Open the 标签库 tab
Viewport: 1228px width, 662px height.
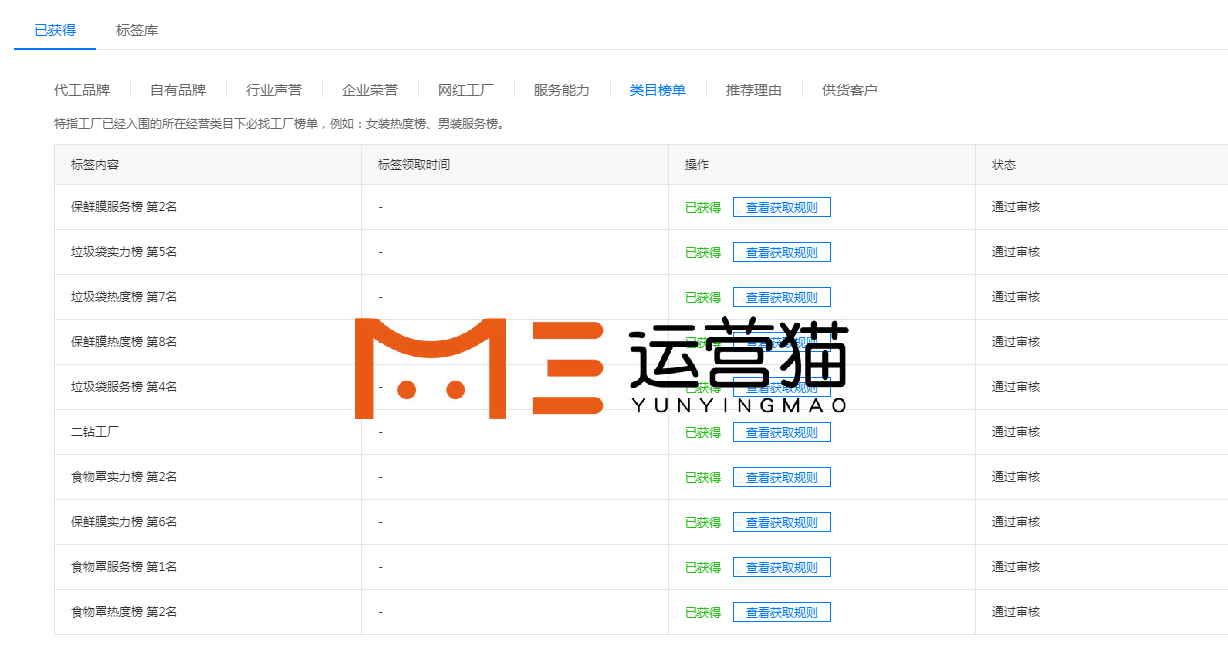tap(137, 30)
